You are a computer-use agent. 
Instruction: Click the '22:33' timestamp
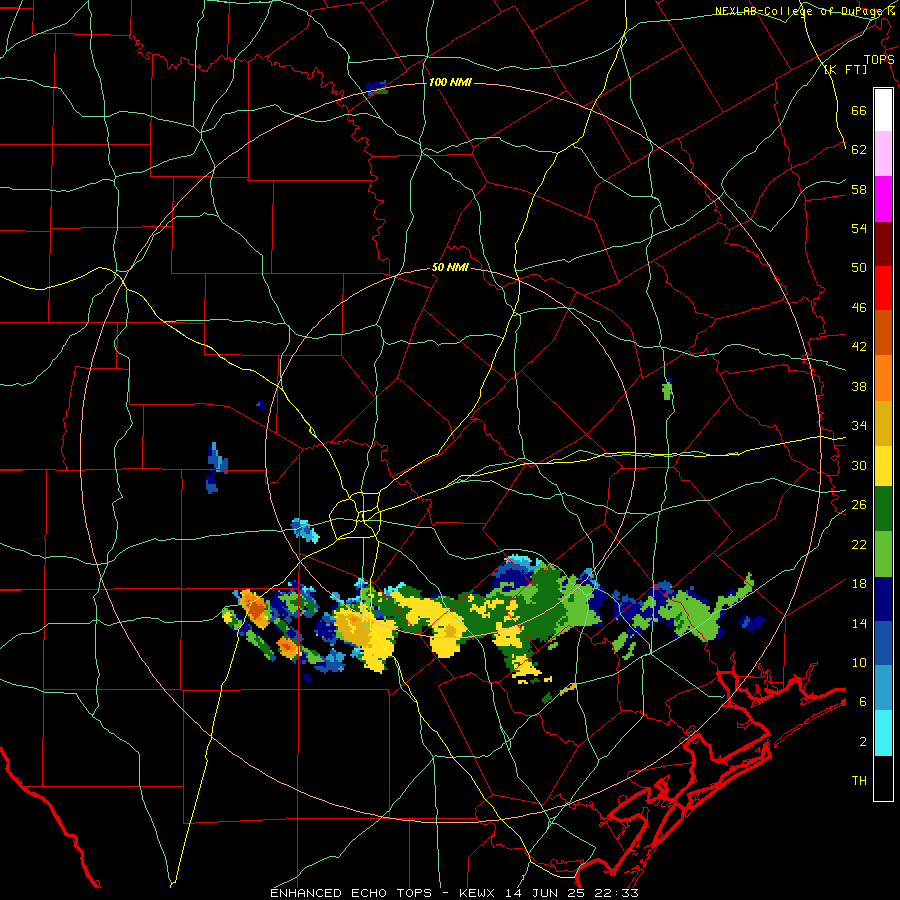616,893
